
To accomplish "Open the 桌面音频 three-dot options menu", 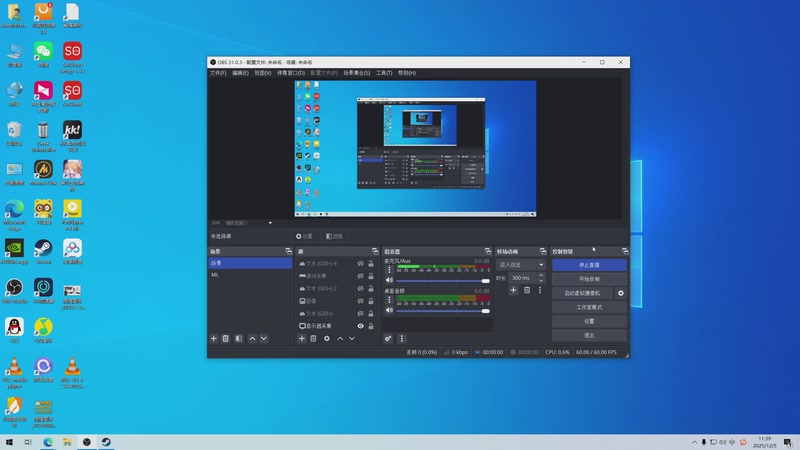I will 389,299.
